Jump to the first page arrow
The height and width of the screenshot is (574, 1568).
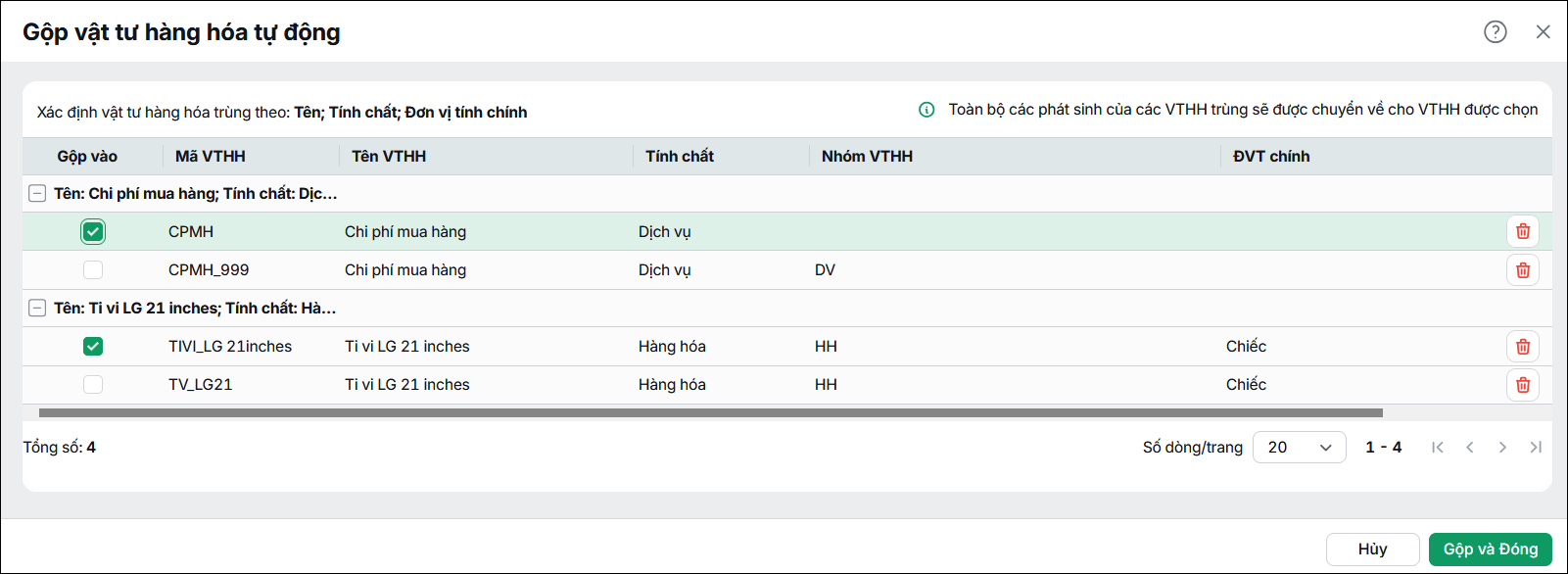(1438, 447)
